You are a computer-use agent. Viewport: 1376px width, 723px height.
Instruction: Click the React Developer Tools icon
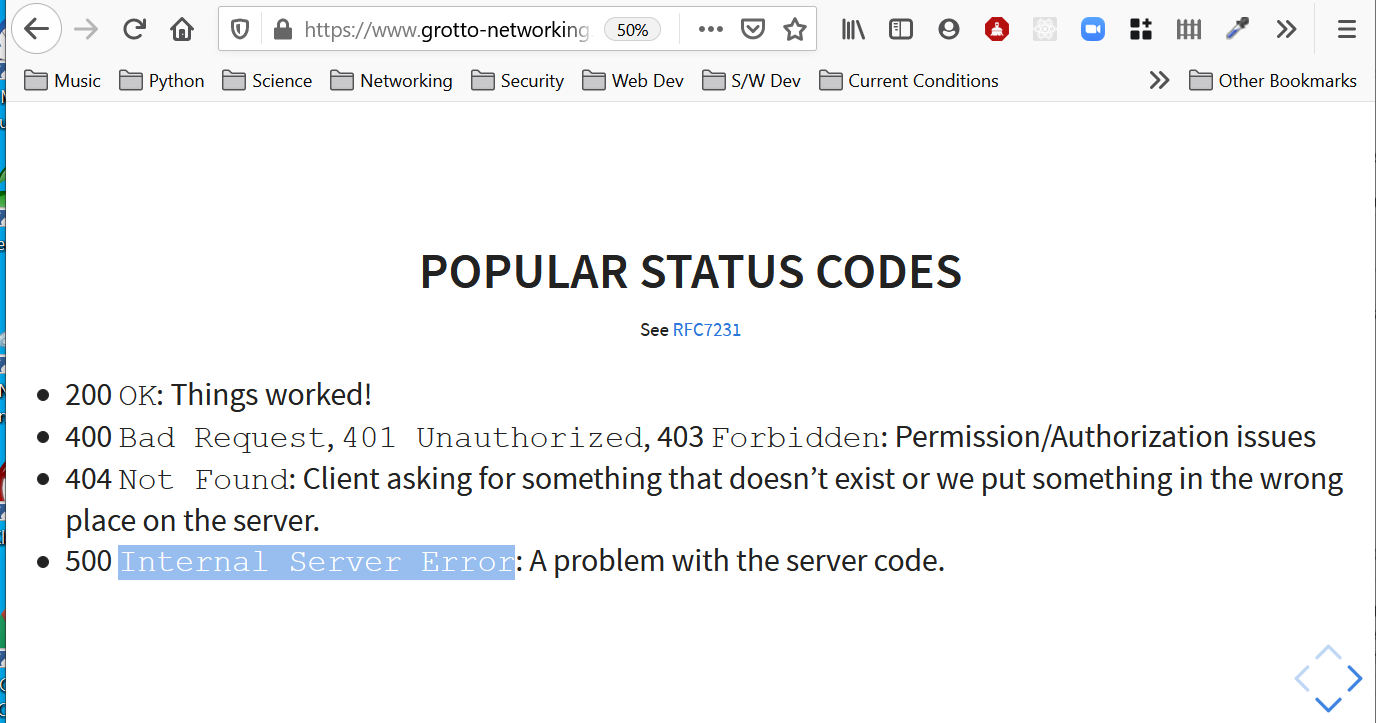point(1045,30)
